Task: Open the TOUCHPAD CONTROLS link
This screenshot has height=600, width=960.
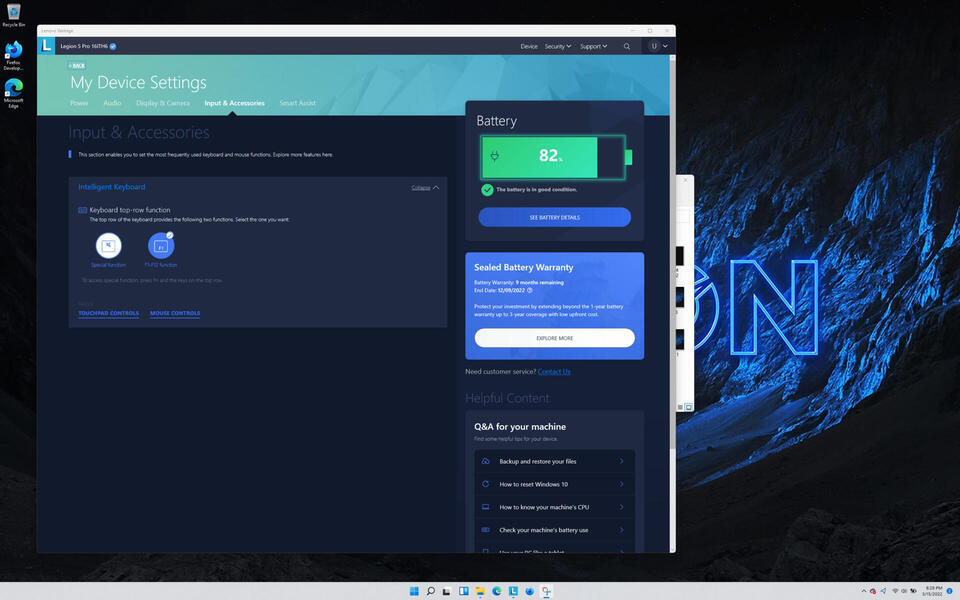Action: [x=108, y=313]
